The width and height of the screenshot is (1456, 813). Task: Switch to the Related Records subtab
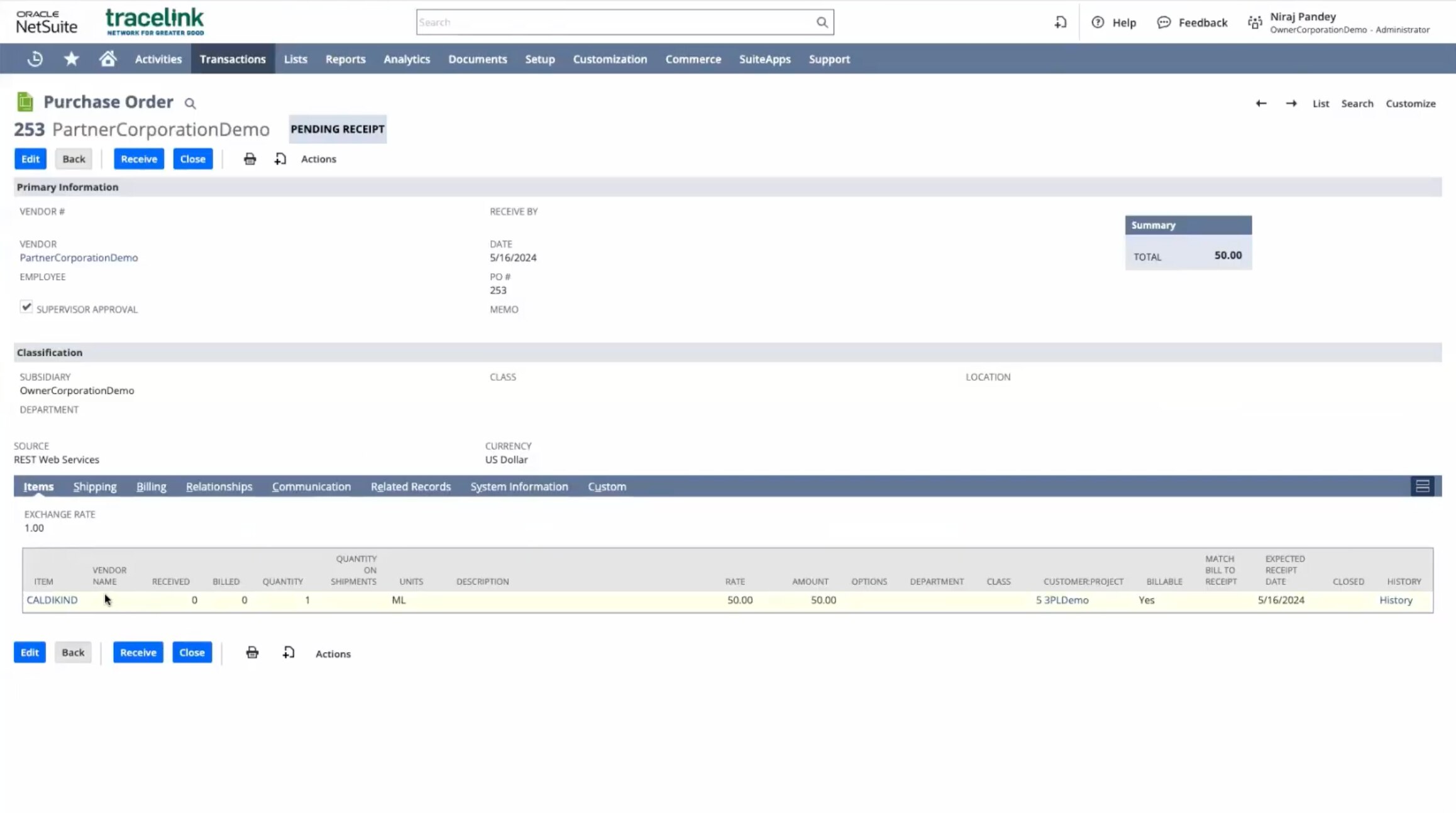(x=411, y=487)
